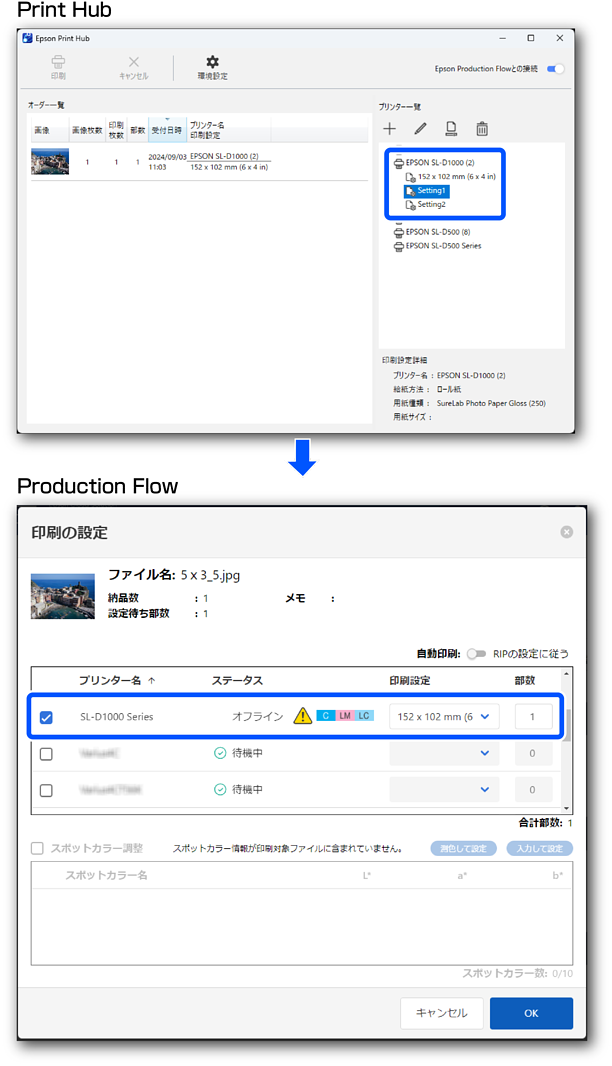The height and width of the screenshot is (1066, 612).
Task: Click the copies field for SL-D1000 Series
Action: (x=533, y=717)
